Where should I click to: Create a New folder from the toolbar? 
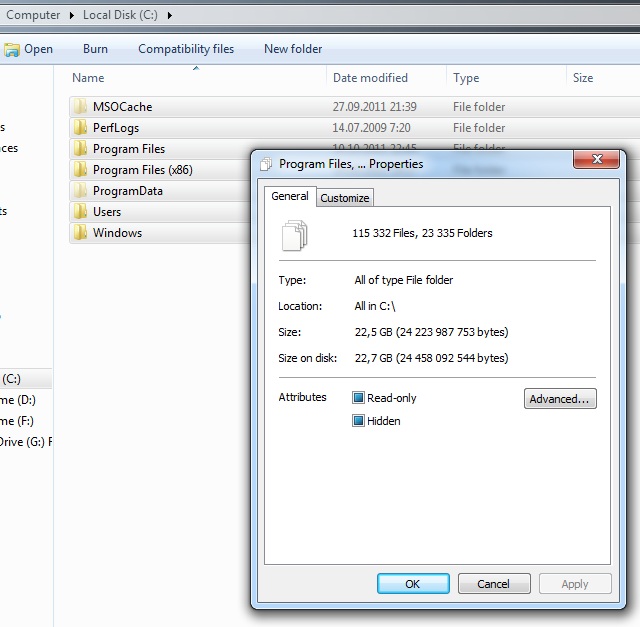[293, 49]
